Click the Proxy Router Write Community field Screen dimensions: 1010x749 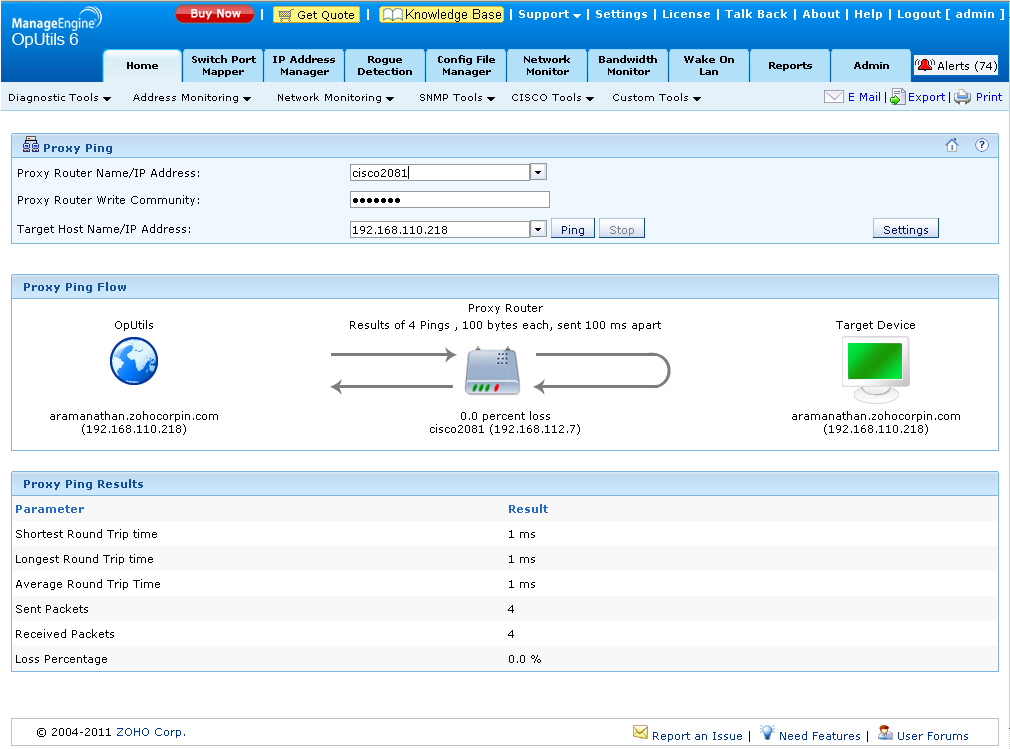coord(449,200)
